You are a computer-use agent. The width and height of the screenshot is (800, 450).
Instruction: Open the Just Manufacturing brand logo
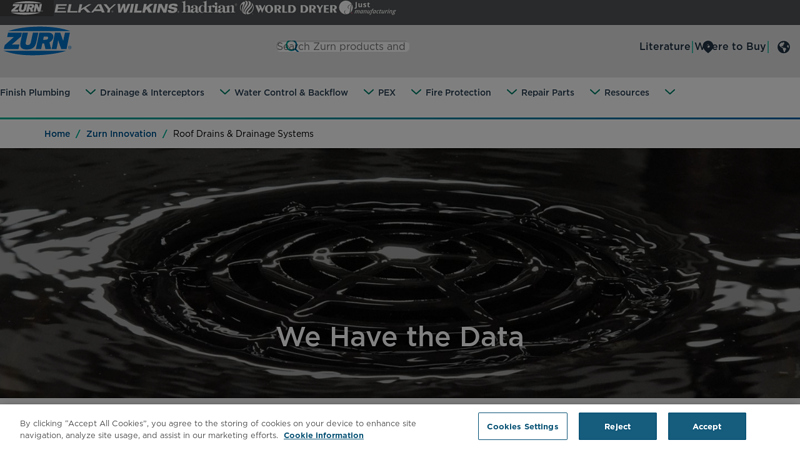pyautogui.click(x=367, y=8)
